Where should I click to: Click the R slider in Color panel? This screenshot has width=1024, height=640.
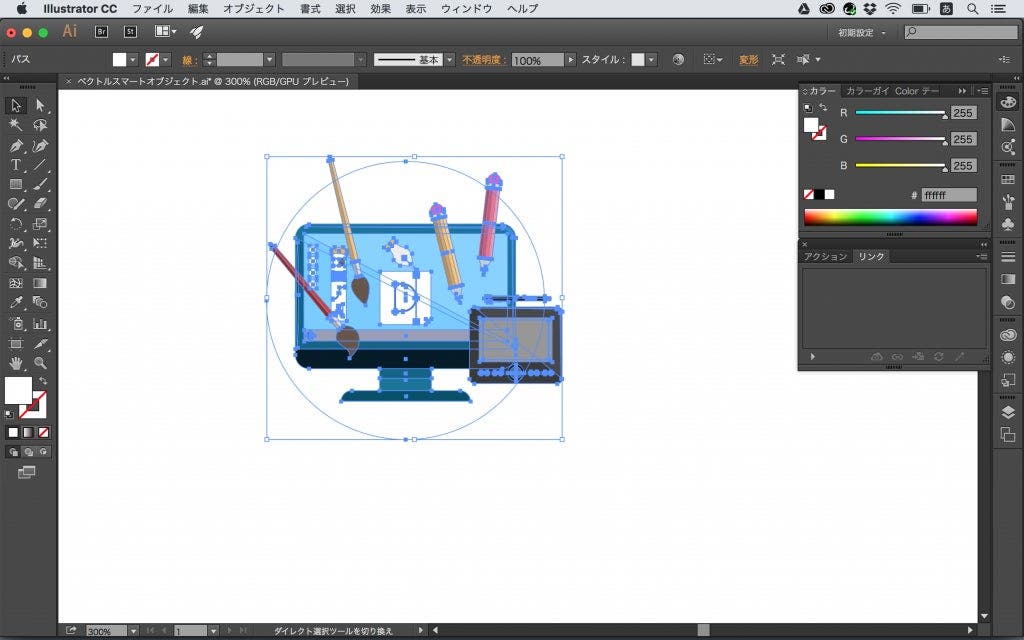pos(901,113)
